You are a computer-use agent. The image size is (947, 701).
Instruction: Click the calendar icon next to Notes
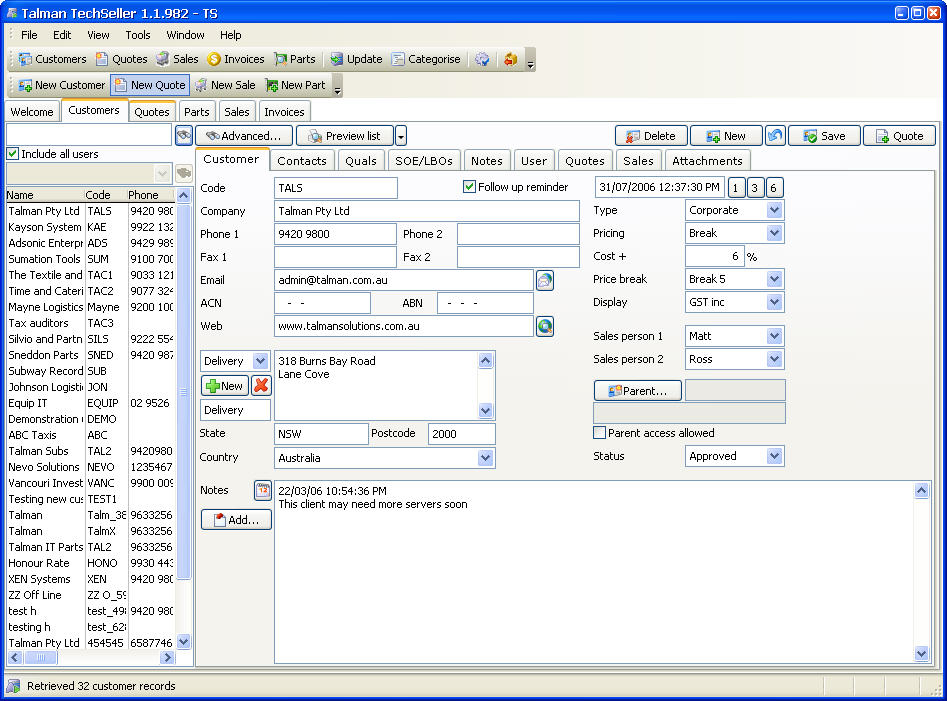(263, 491)
